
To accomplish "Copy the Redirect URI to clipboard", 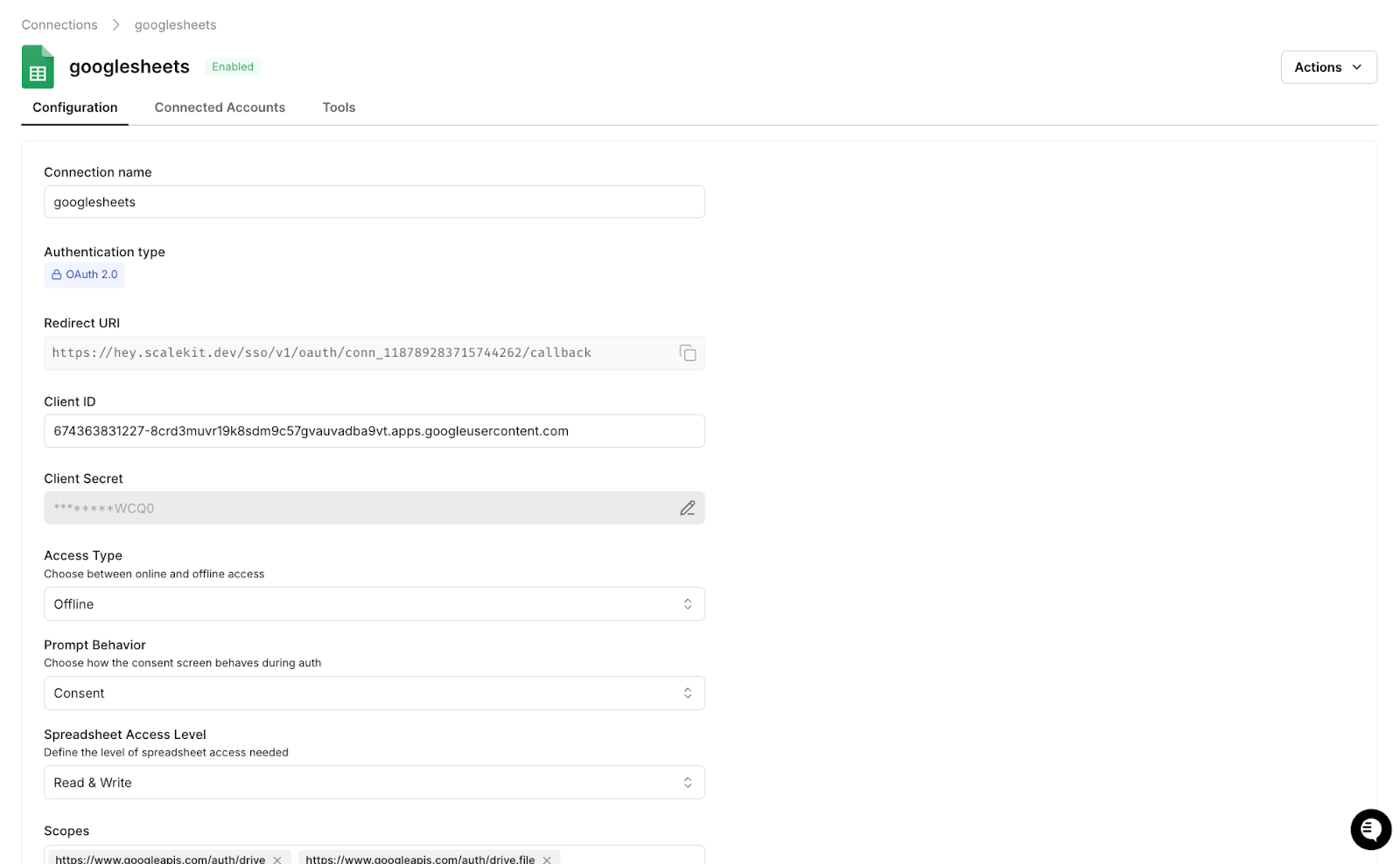I will [x=688, y=352].
